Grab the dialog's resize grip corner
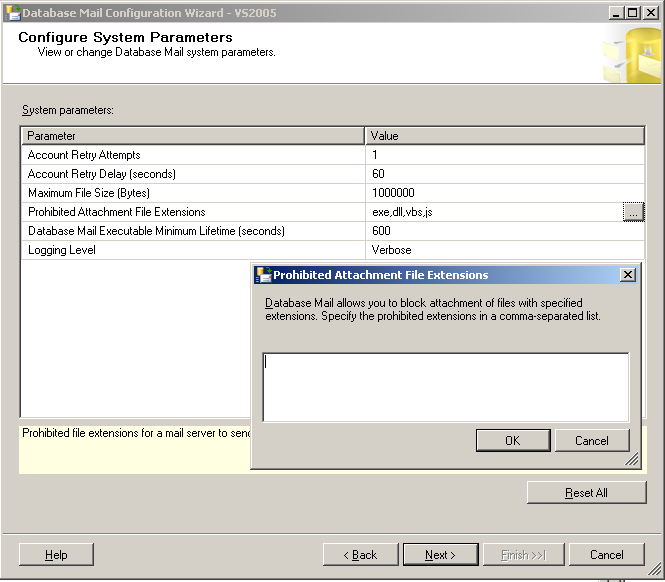 [x=632, y=459]
